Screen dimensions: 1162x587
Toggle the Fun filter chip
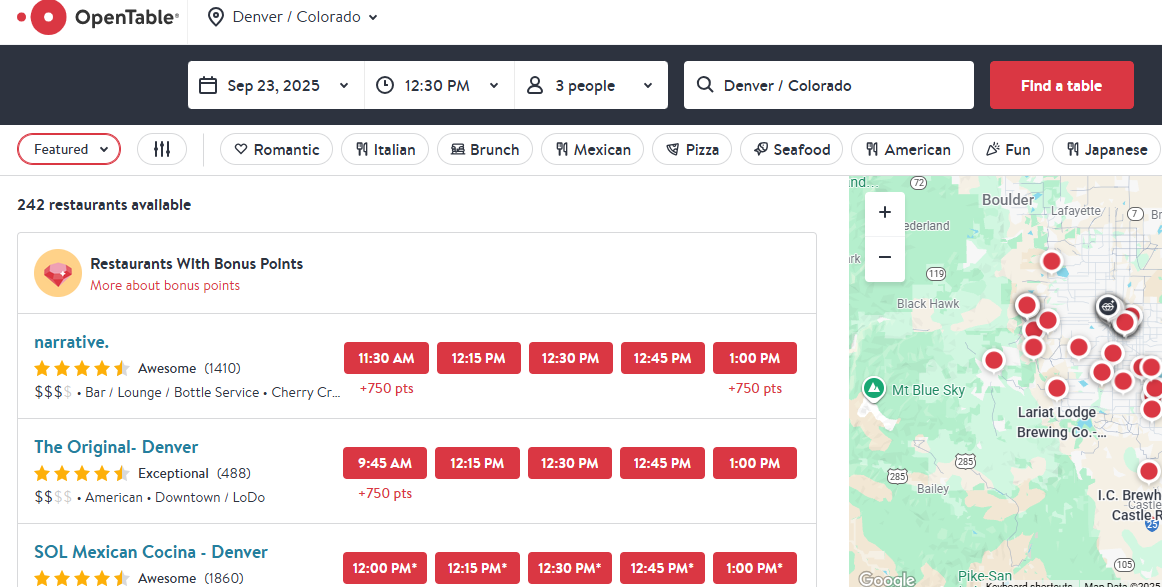tap(1007, 149)
